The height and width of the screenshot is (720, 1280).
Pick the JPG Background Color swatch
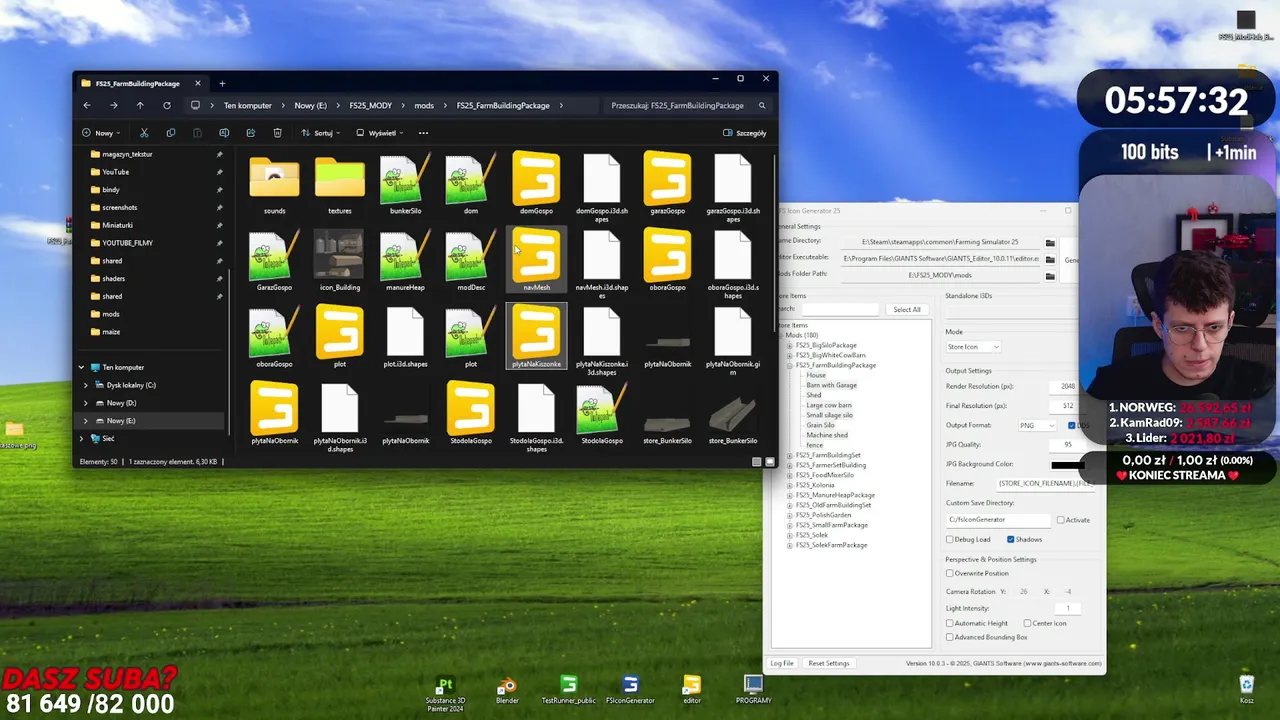pyautogui.click(x=1067, y=464)
